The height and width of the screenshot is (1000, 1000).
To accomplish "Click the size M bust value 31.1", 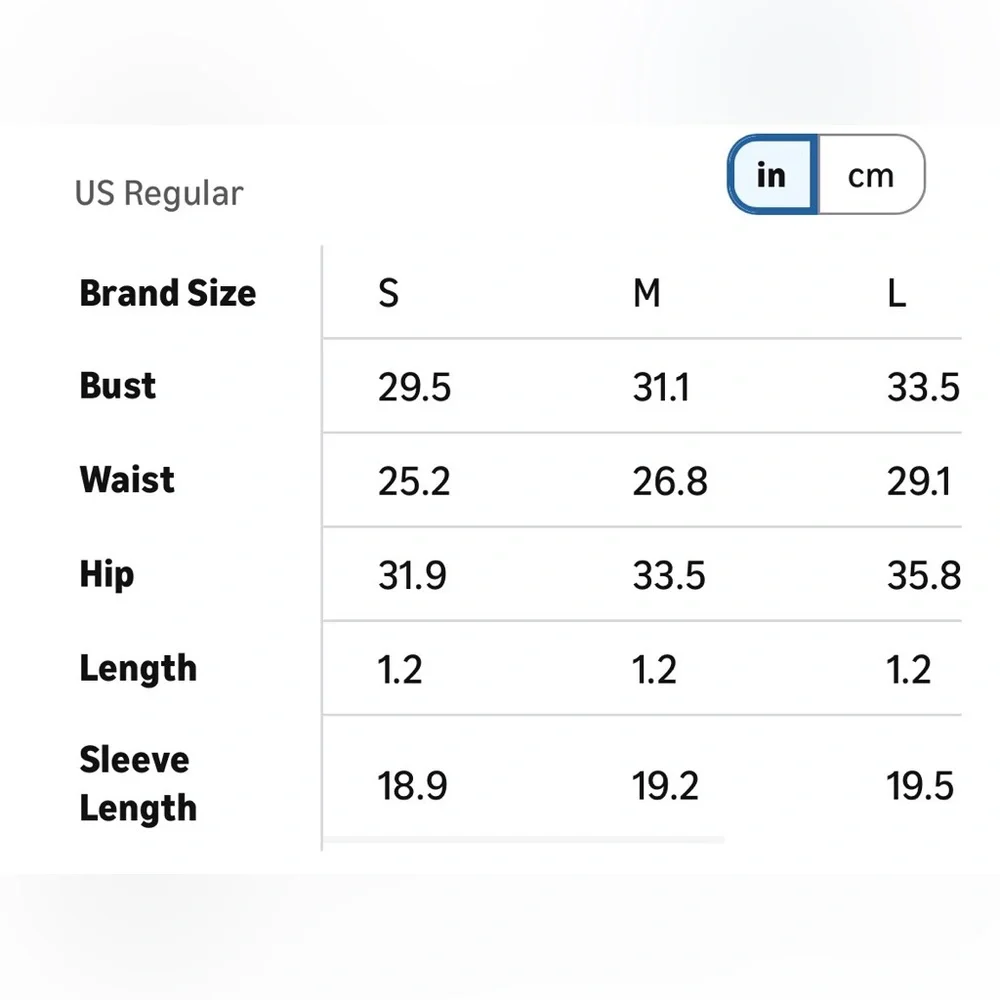I will point(661,387).
